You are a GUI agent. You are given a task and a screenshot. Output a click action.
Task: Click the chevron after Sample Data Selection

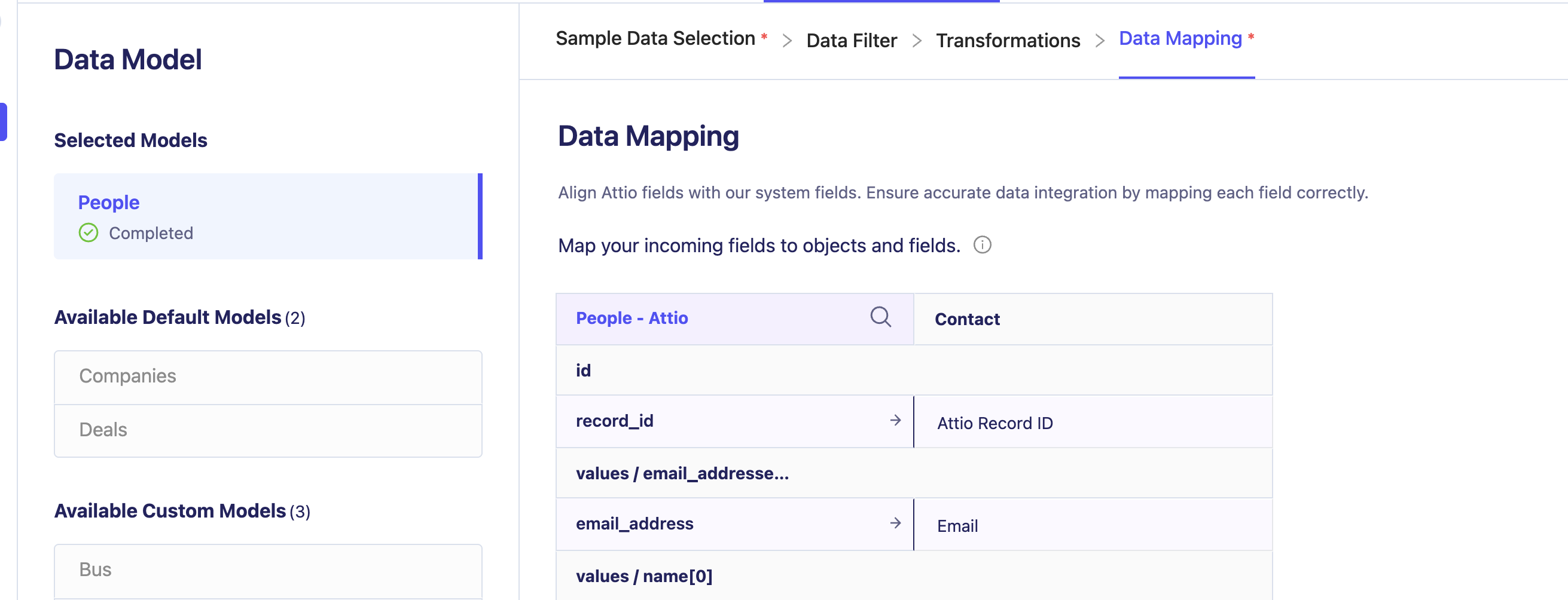pos(787,41)
